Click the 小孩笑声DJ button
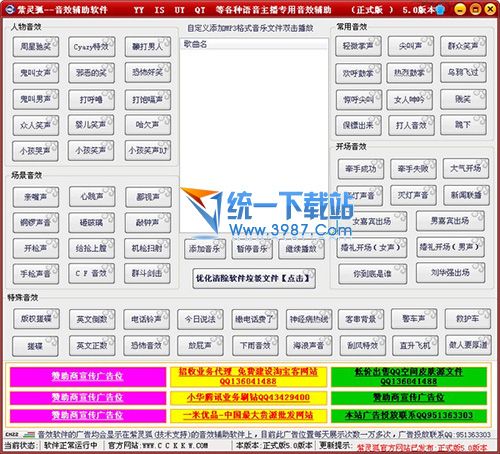Image resolution: width=500 pixels, height=454 pixels. (x=148, y=151)
